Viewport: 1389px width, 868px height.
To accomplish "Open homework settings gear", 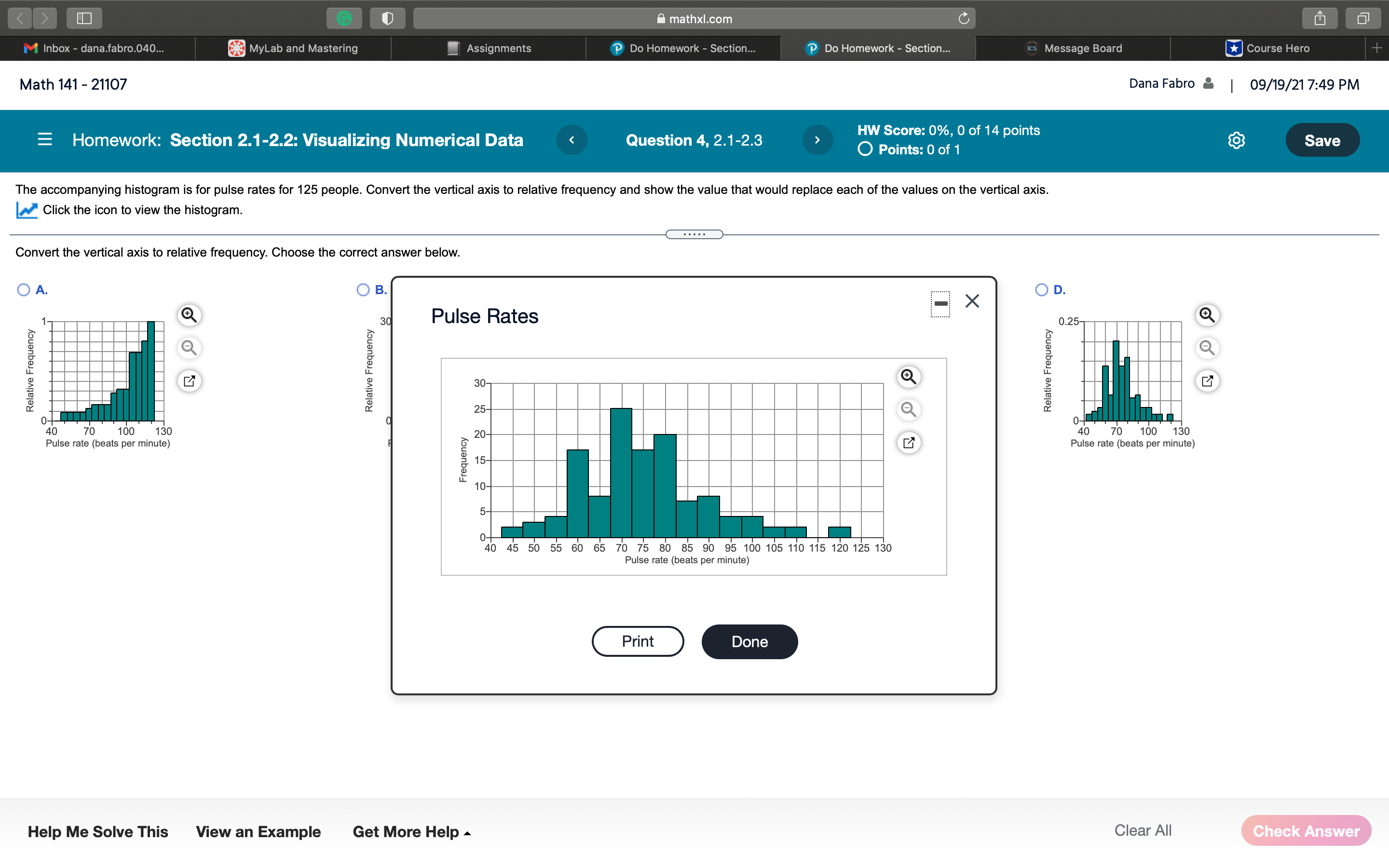I will pyautogui.click(x=1236, y=141).
